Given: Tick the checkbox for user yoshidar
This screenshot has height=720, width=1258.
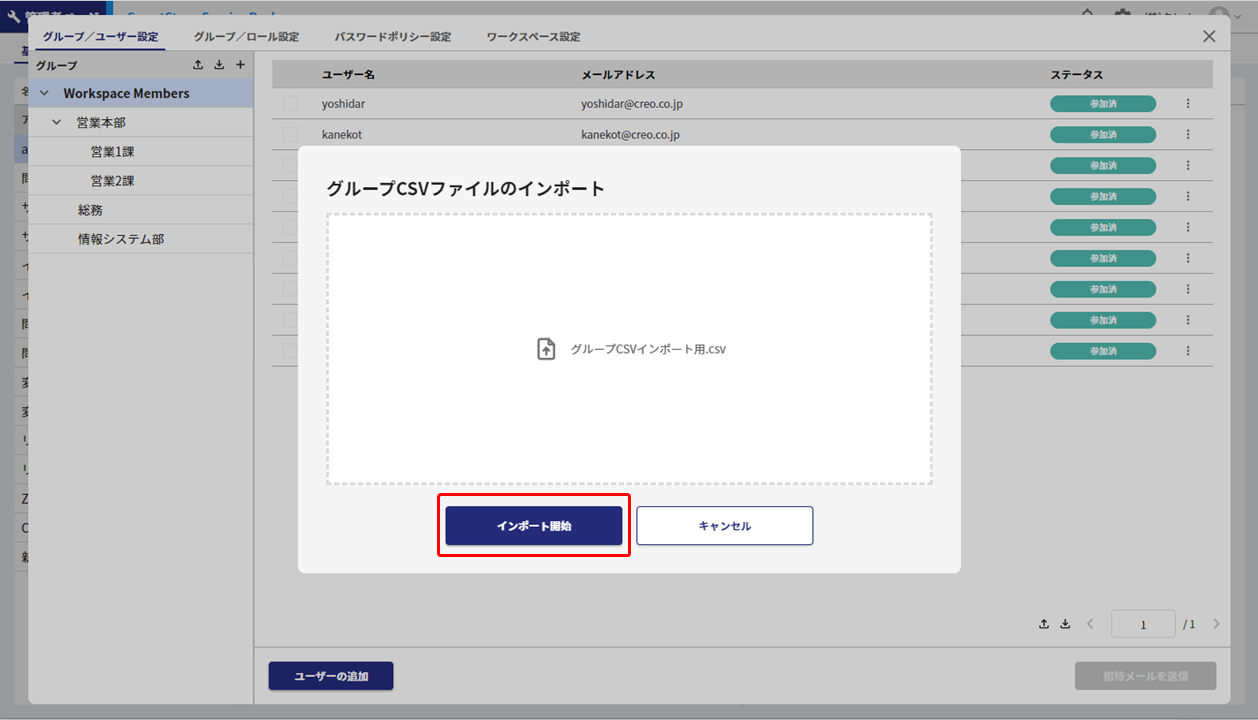Looking at the screenshot, I should [x=290, y=104].
